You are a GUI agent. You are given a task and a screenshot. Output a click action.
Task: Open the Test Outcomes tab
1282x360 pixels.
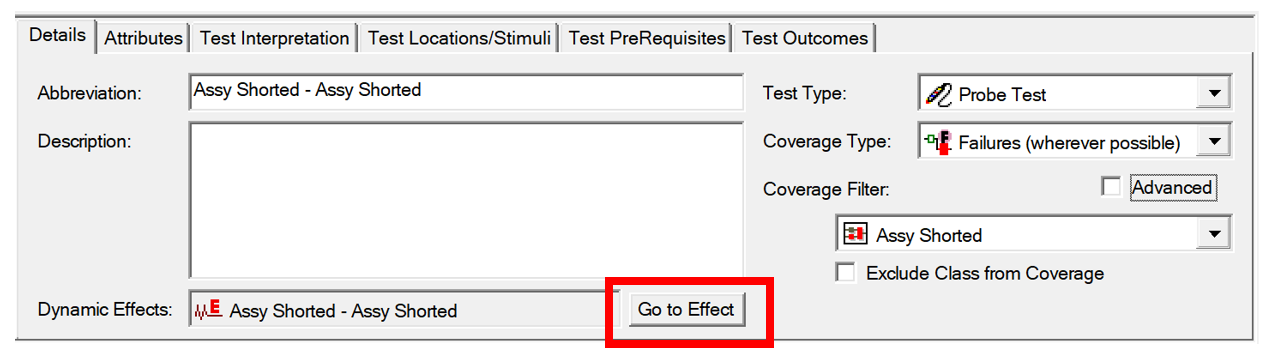pos(805,38)
